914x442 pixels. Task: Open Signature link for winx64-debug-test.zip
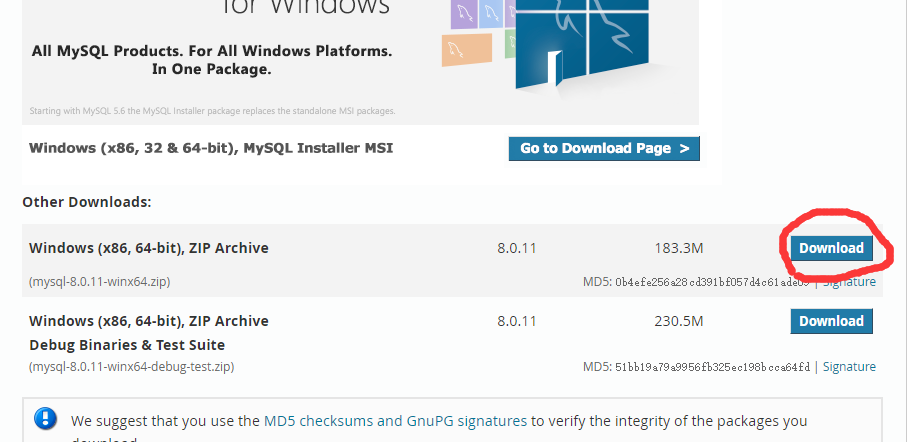click(849, 367)
